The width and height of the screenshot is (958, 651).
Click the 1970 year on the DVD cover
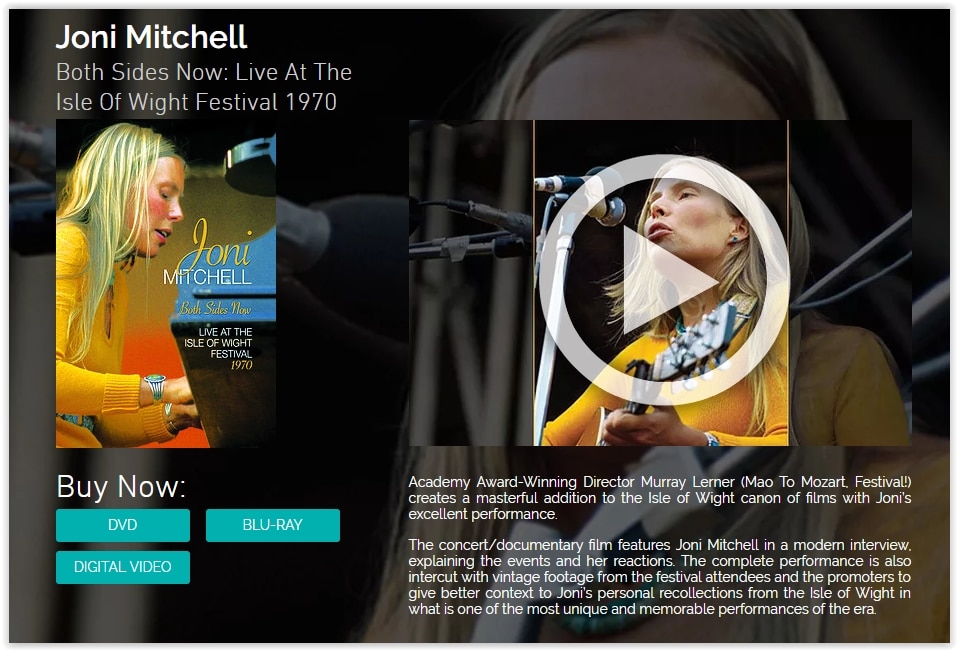[x=241, y=365]
